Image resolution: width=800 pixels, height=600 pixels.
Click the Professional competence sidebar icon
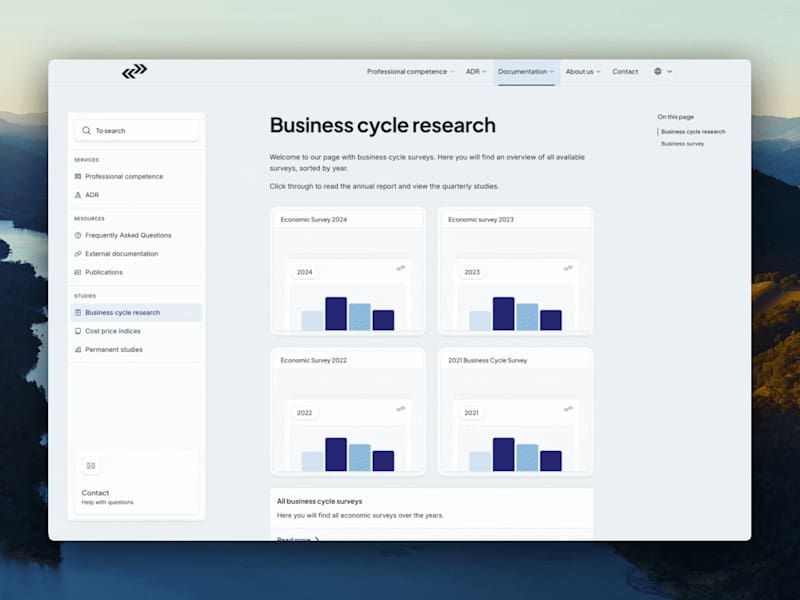78,177
